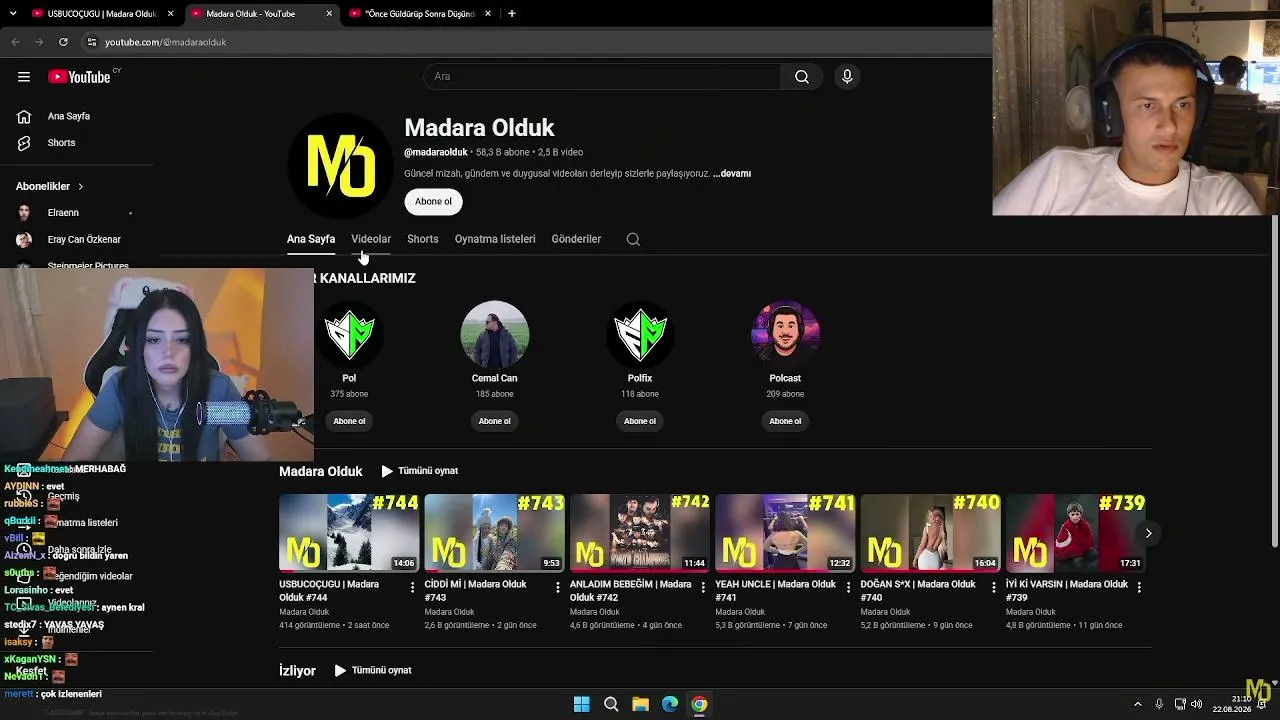Open options menu for YEAH UNCLE #741 video
Image resolution: width=1280 pixels, height=720 pixels.
pyautogui.click(x=849, y=588)
